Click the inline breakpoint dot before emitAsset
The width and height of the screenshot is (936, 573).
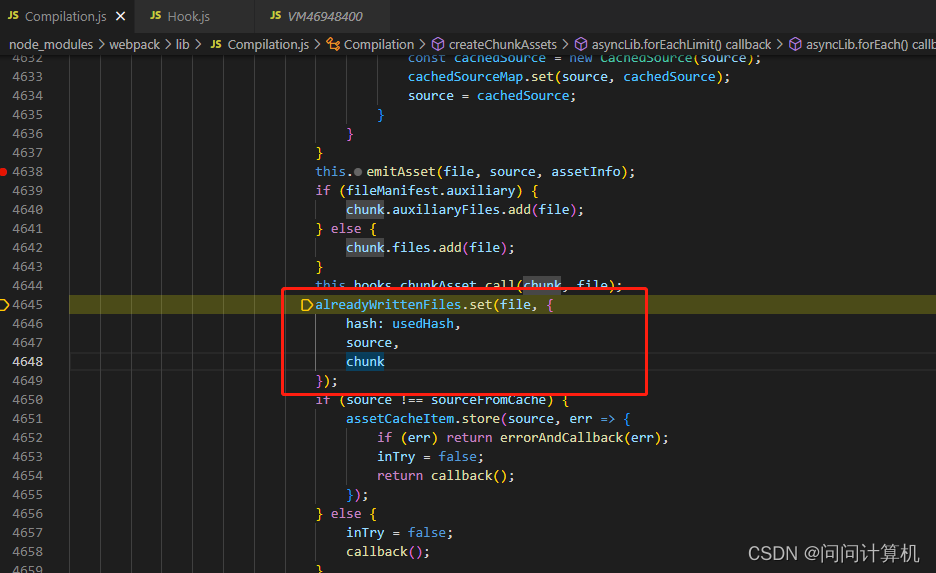[x=358, y=172]
